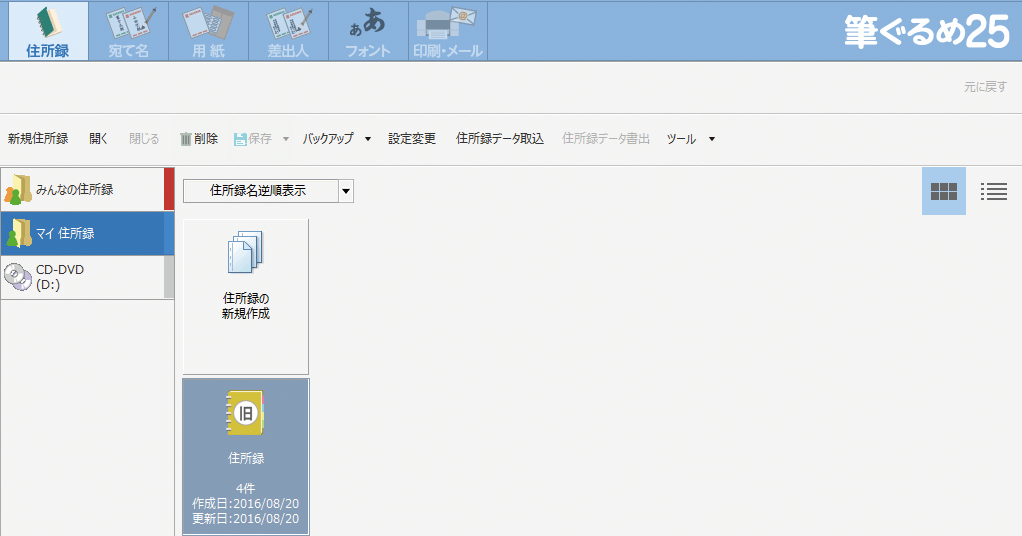Click 新規住所録 in the toolbar
The width and height of the screenshot is (1022, 536).
click(38, 138)
